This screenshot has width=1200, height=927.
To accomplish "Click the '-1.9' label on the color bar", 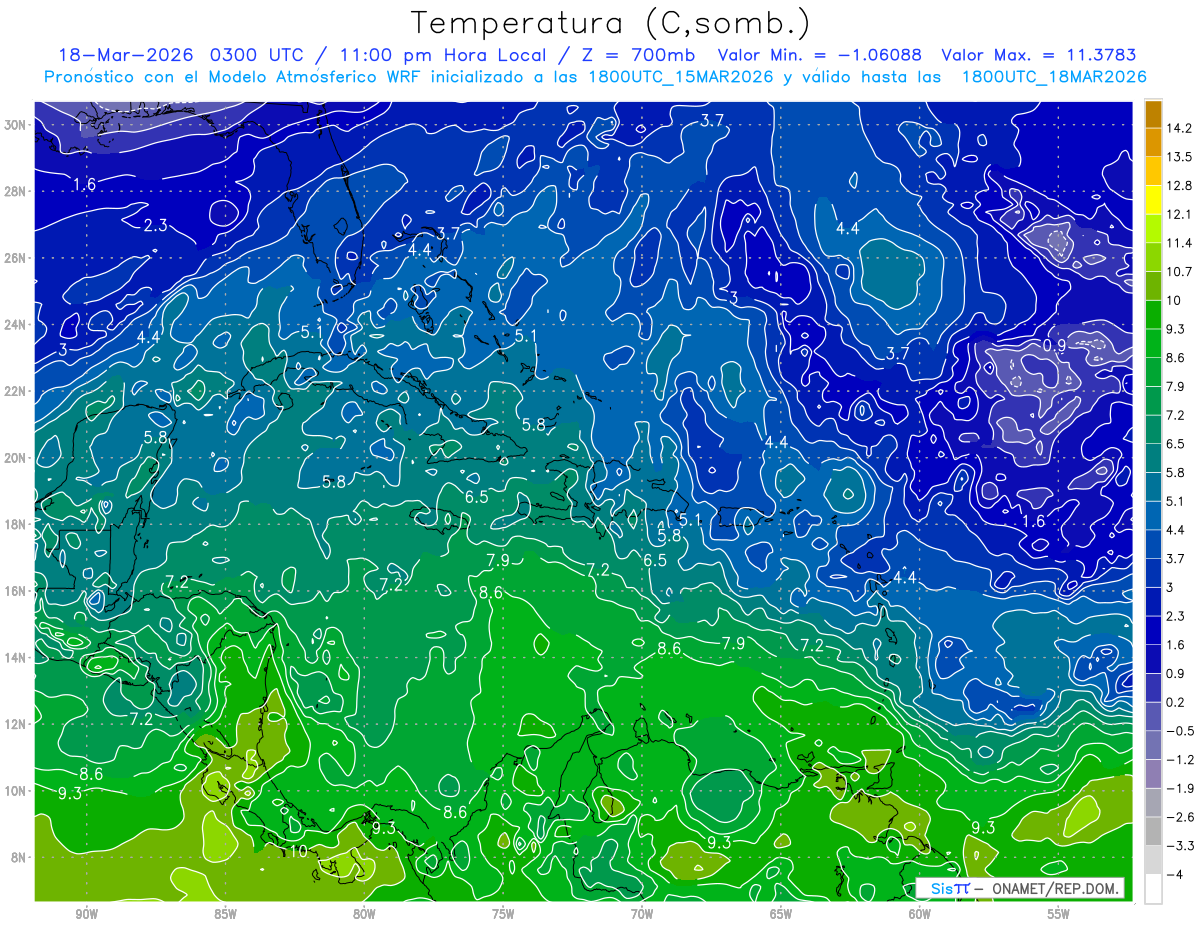I will point(1179,788).
